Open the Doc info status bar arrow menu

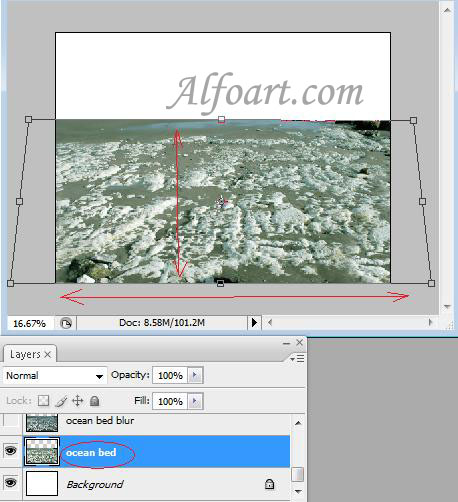click(x=254, y=323)
